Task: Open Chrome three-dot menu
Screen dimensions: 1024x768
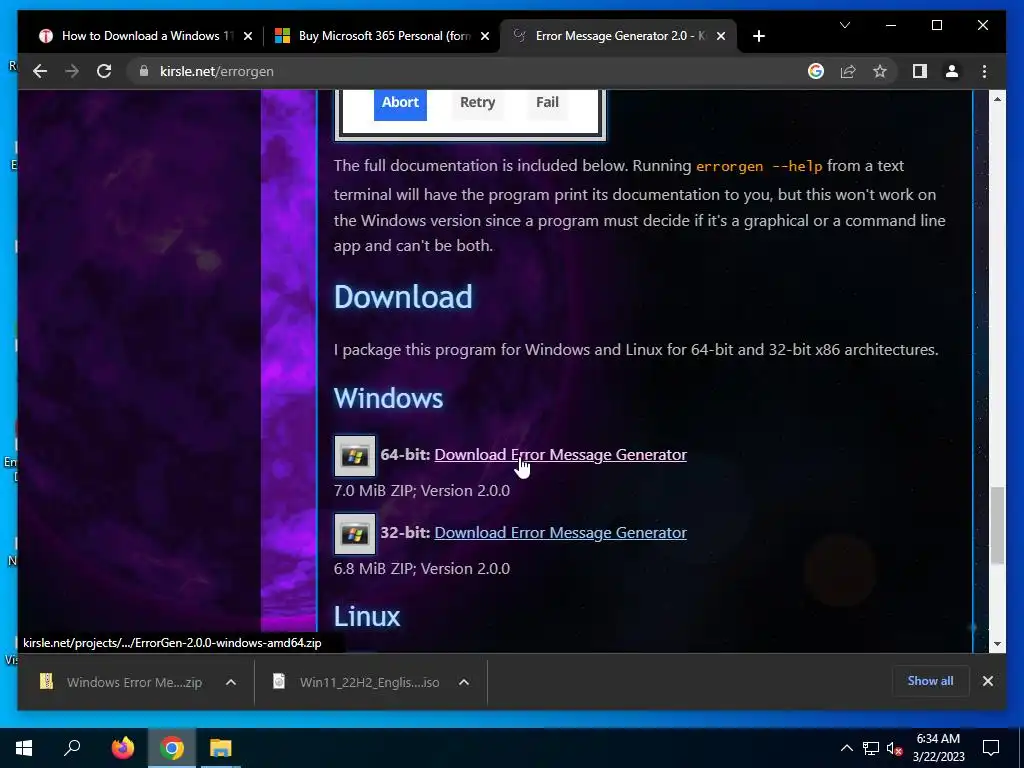Action: point(984,71)
